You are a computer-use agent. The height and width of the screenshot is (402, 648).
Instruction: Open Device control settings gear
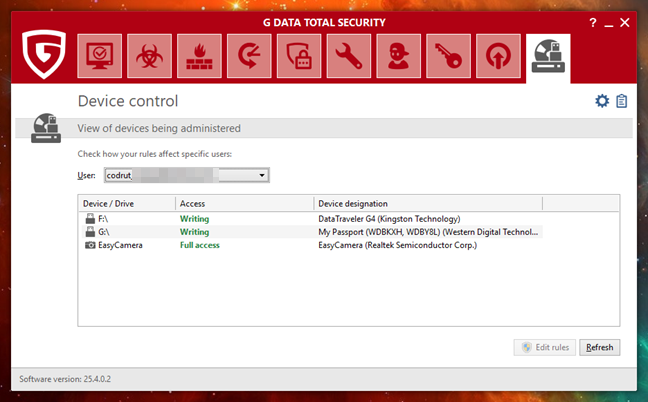coord(602,101)
